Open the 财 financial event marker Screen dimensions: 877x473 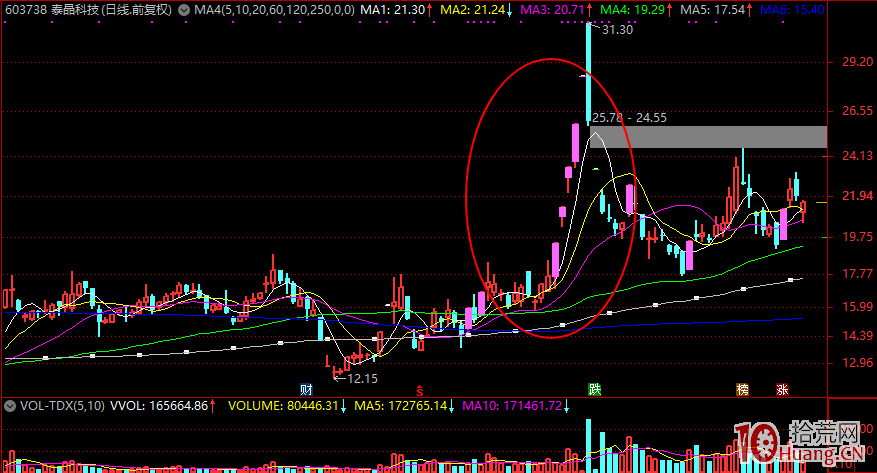(x=306, y=389)
